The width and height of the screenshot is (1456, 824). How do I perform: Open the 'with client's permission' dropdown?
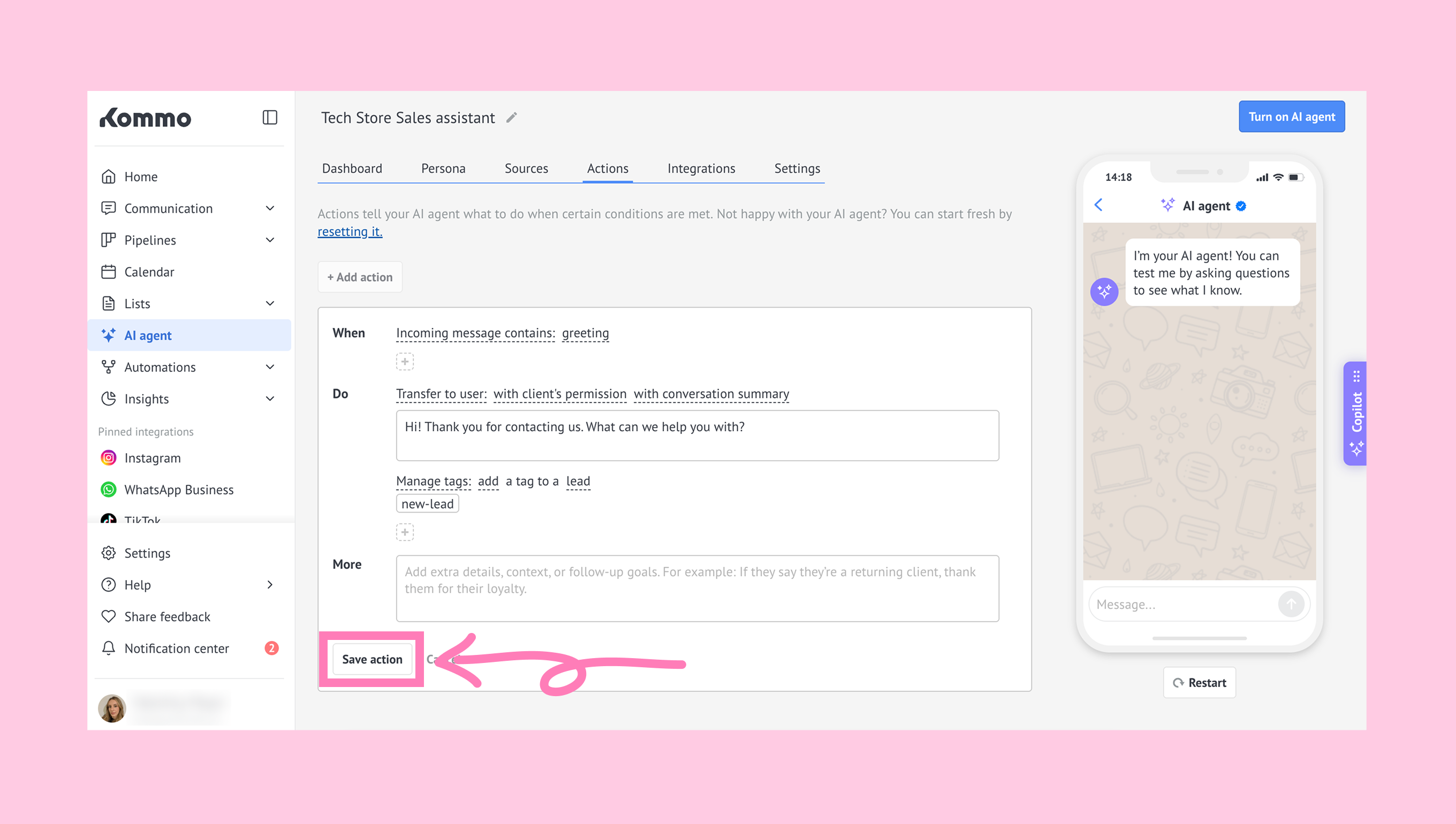(559, 394)
